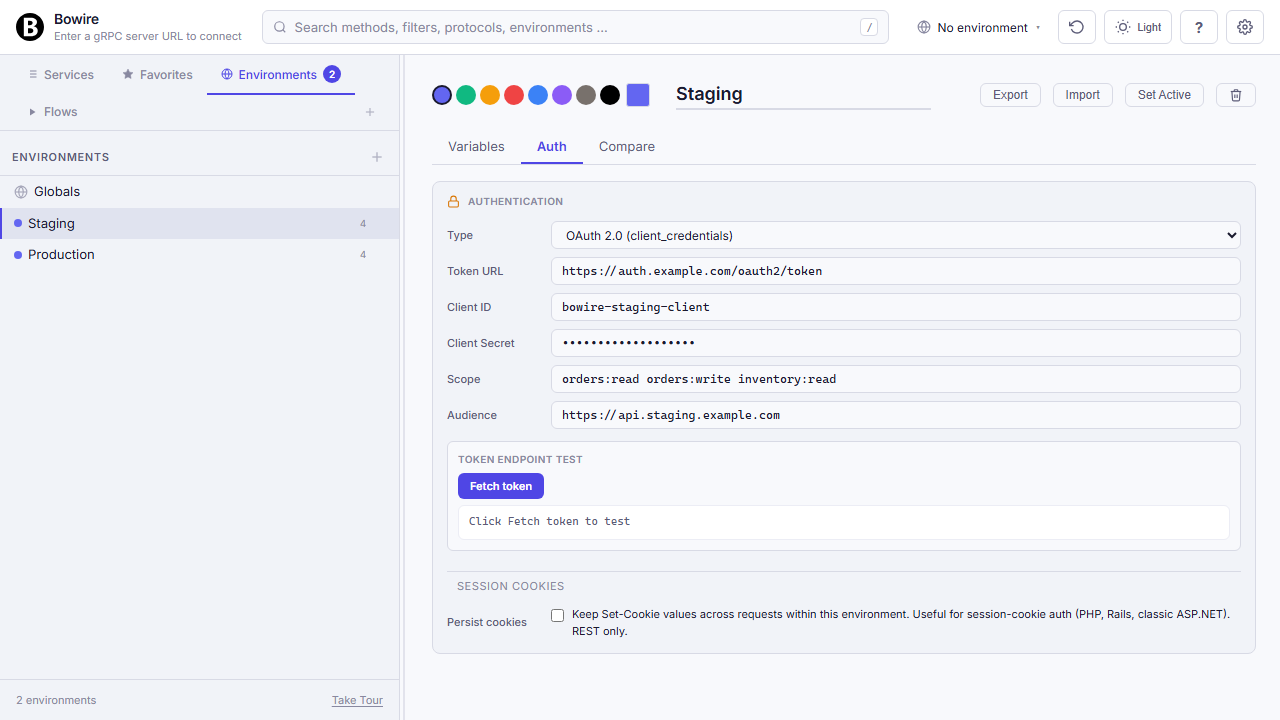Image resolution: width=1280 pixels, height=720 pixels.
Task: Click the Bowire logo icon
Action: coord(30,27)
